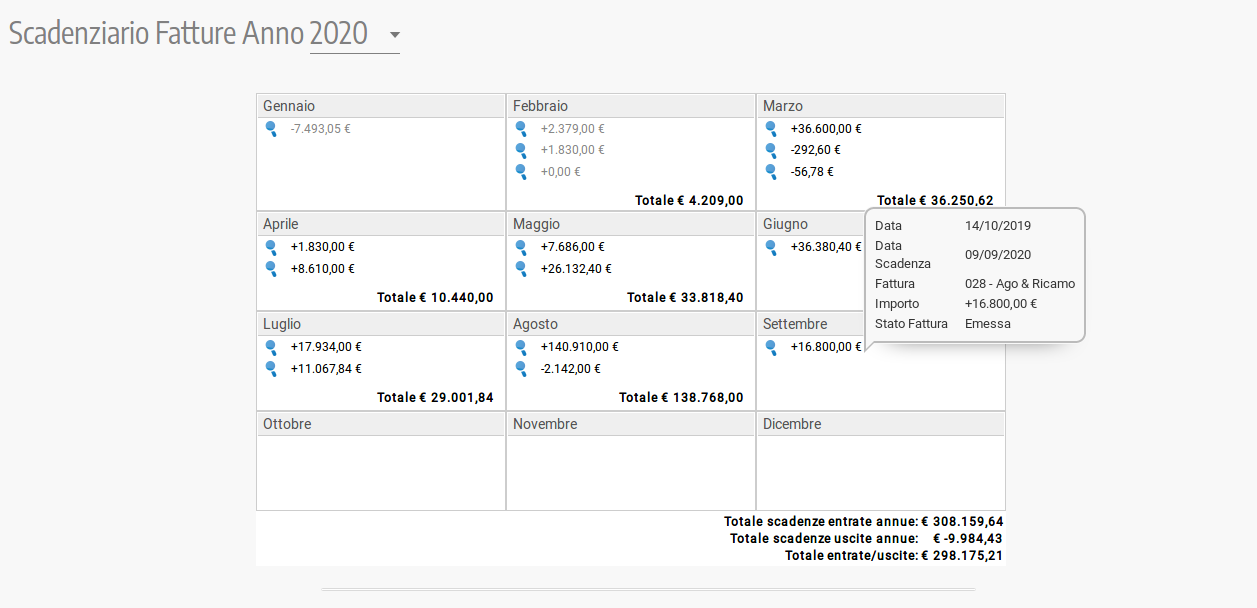Viewport: 1257px width, 608px height.
Task: Click magnifier icon next to +2.379,00 €
Action: (521, 129)
